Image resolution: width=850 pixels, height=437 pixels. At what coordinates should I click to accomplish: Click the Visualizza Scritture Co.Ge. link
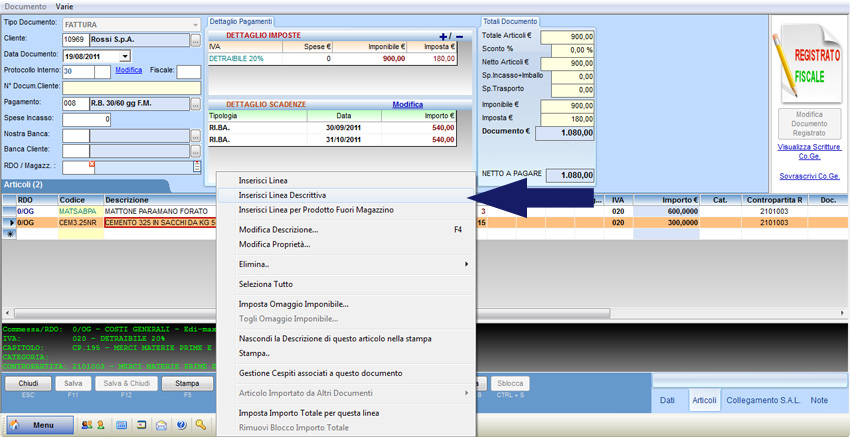pyautogui.click(x=809, y=150)
